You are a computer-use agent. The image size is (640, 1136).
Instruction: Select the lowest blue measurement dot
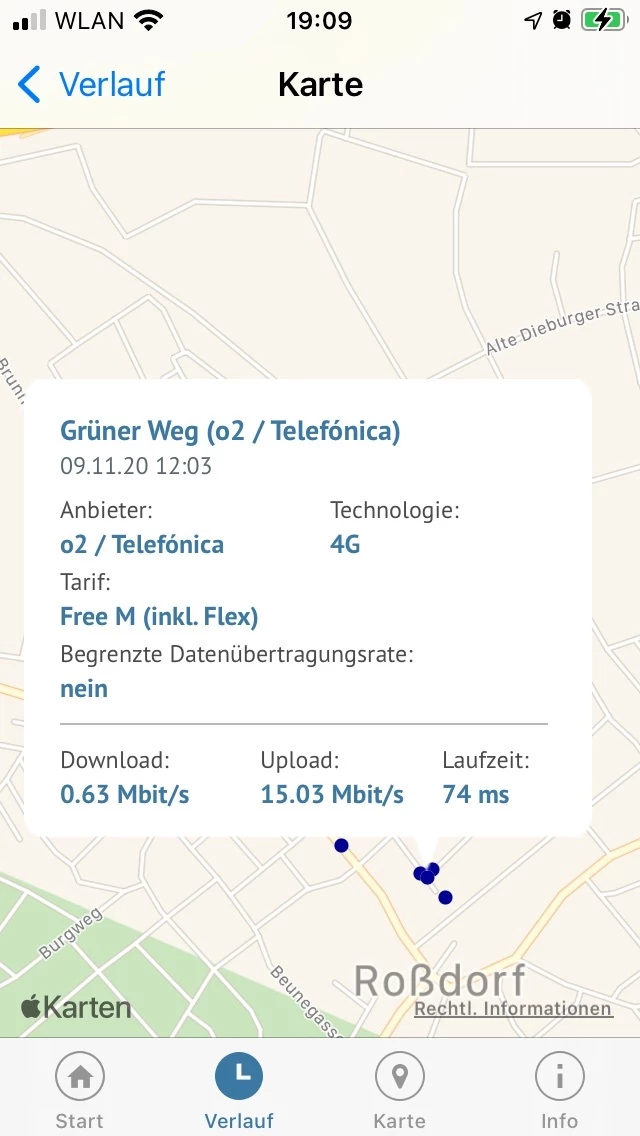tap(445, 897)
